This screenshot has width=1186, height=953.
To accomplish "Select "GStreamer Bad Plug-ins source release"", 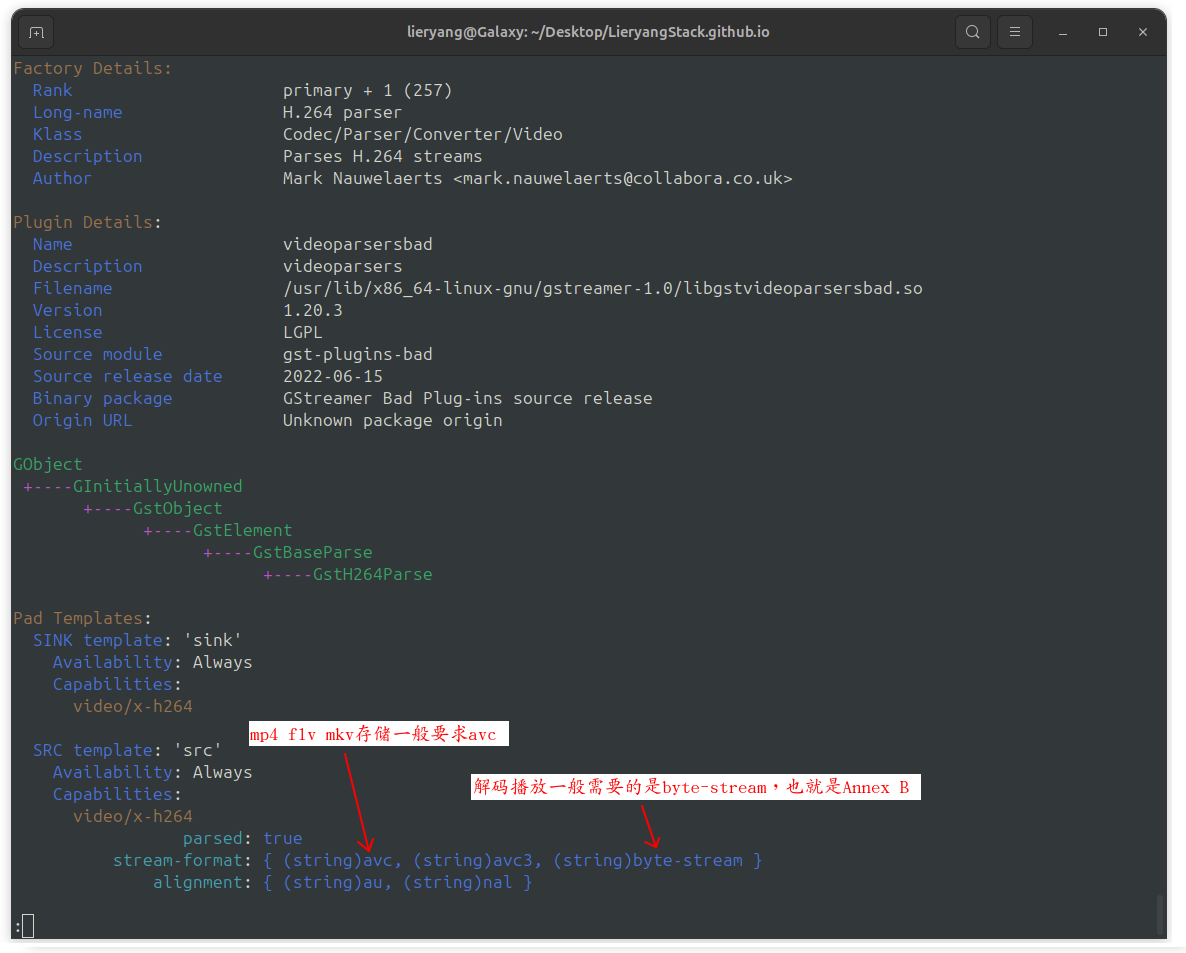I will click(467, 398).
